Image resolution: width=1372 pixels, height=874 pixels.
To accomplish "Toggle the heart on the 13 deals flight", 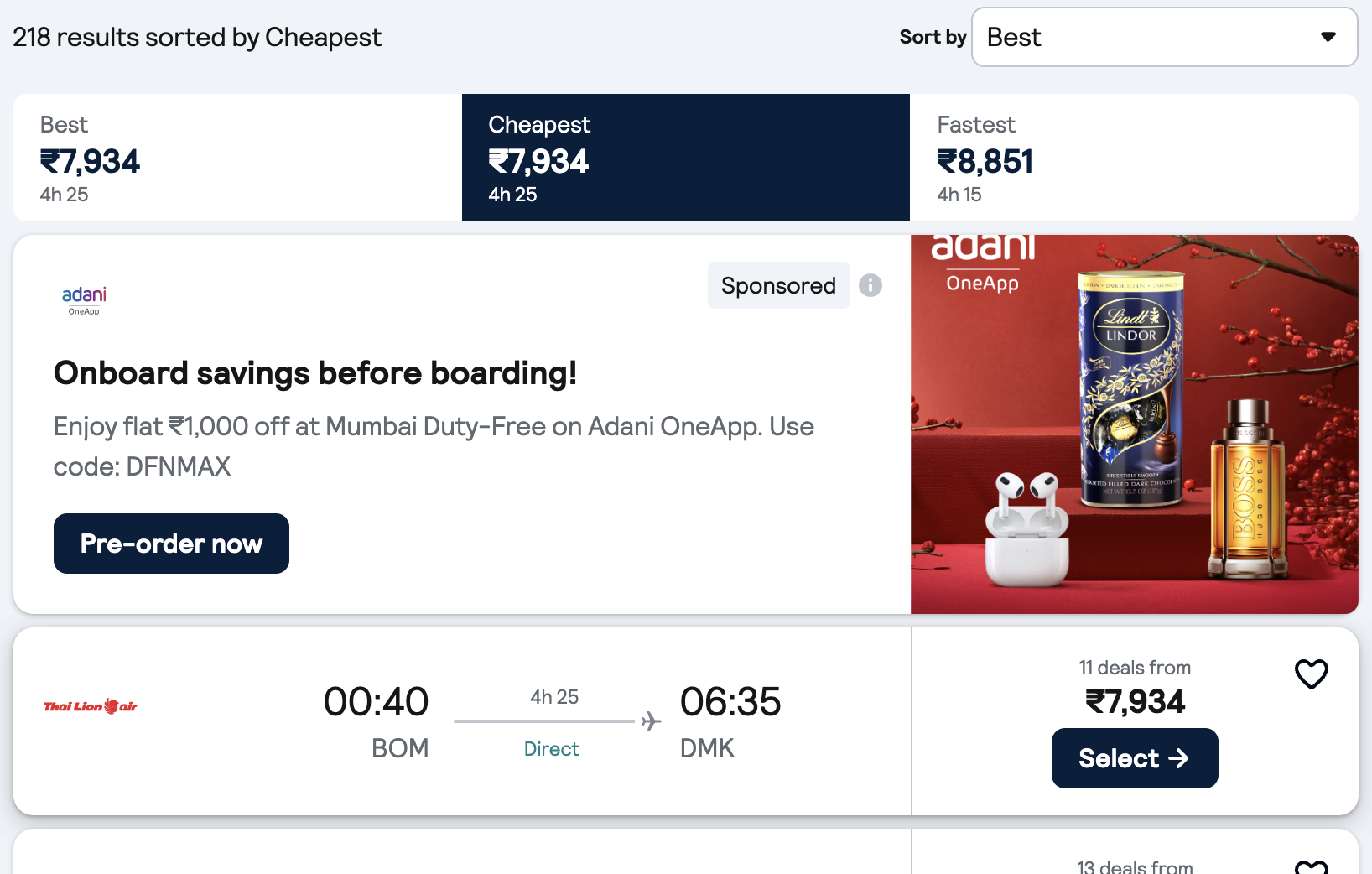I will (1311, 866).
